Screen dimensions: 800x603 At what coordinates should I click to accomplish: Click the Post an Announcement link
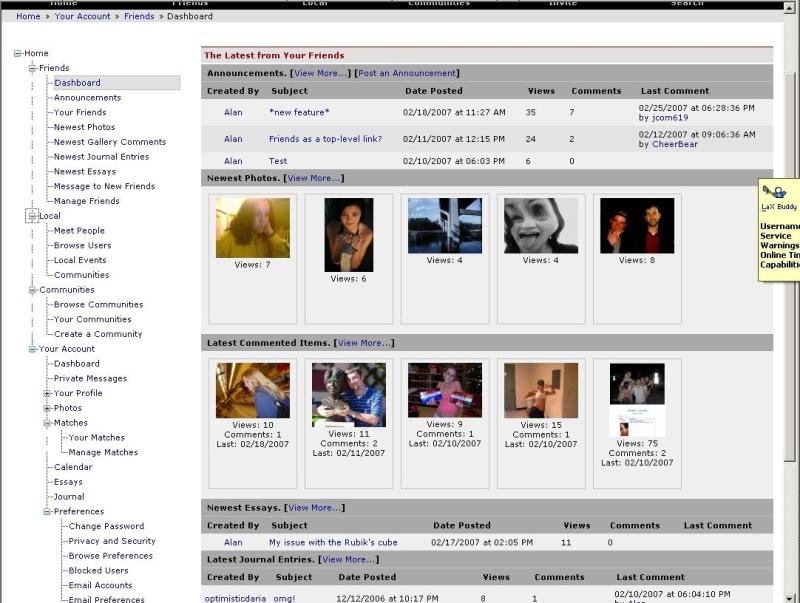pyautogui.click(x=407, y=73)
